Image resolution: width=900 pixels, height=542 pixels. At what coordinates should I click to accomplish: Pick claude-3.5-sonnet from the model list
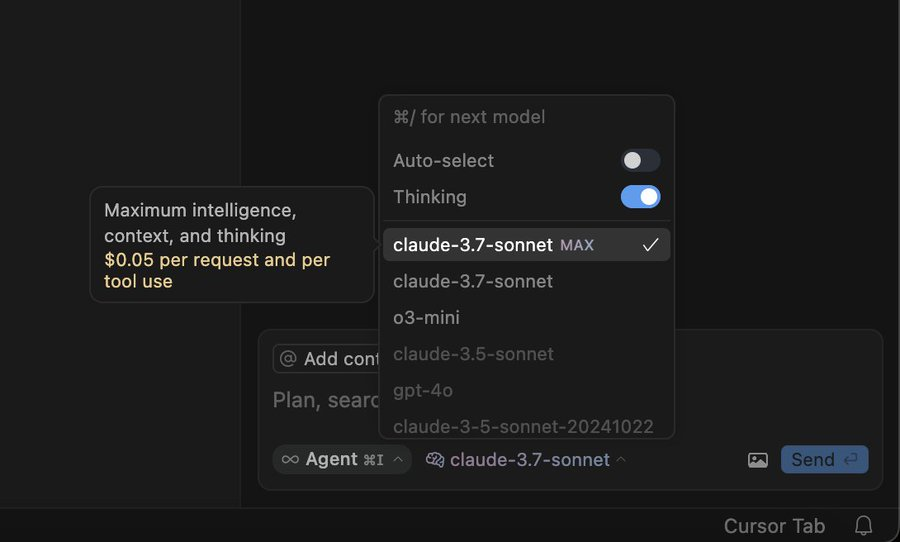[473, 354]
